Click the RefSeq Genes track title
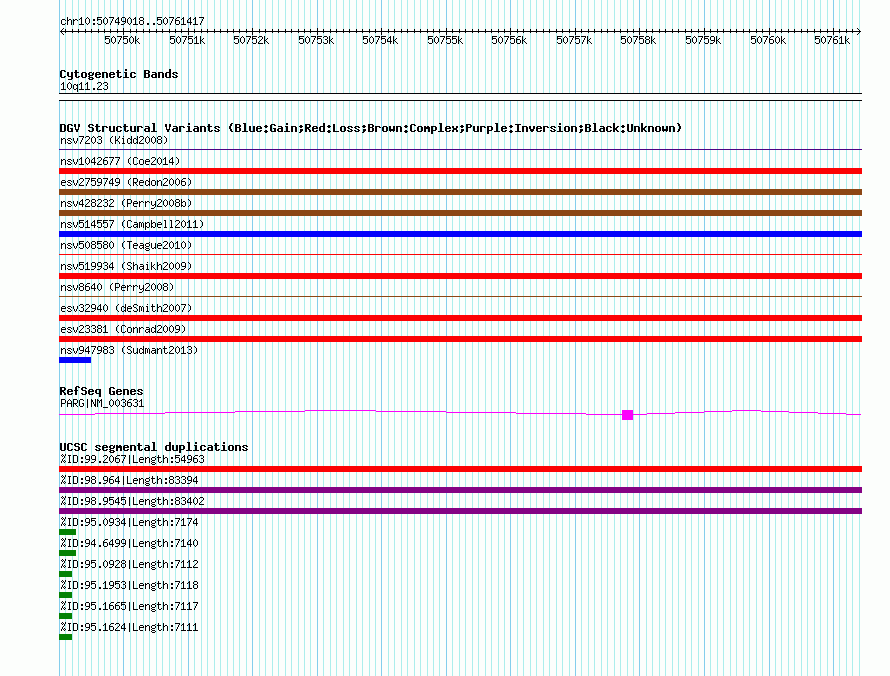The height and width of the screenshot is (676, 890). point(101,391)
